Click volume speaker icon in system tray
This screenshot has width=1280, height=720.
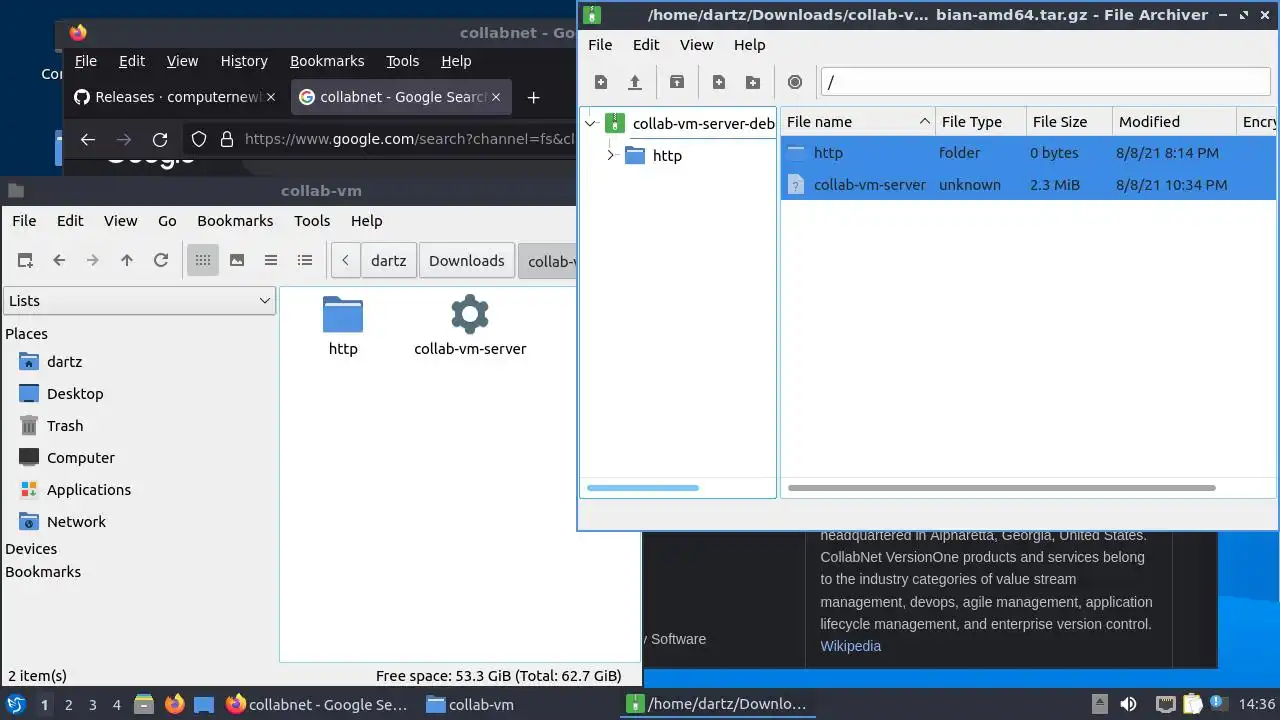[x=1128, y=704]
